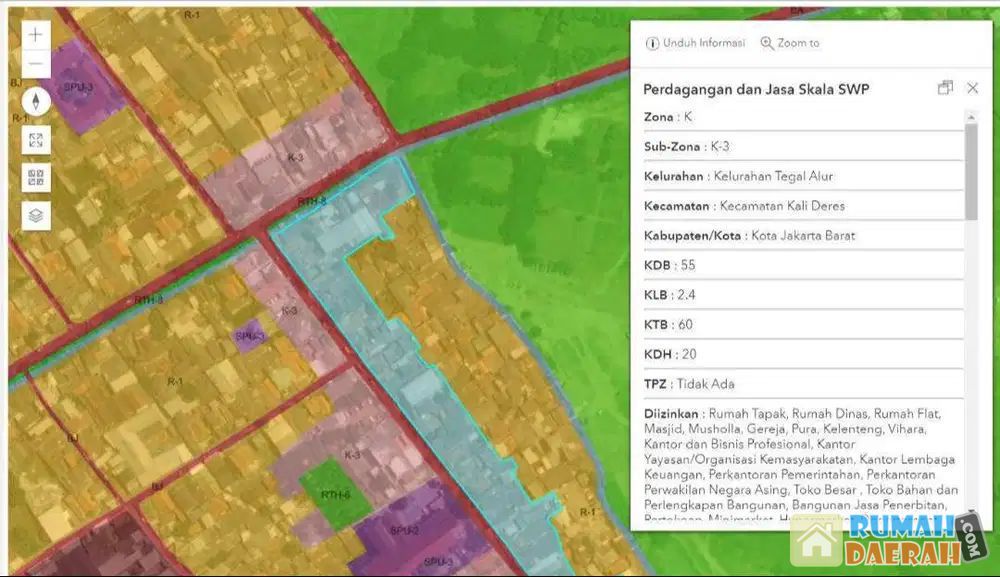Click the popup's vertical scrollbar thumb

[x=971, y=170]
